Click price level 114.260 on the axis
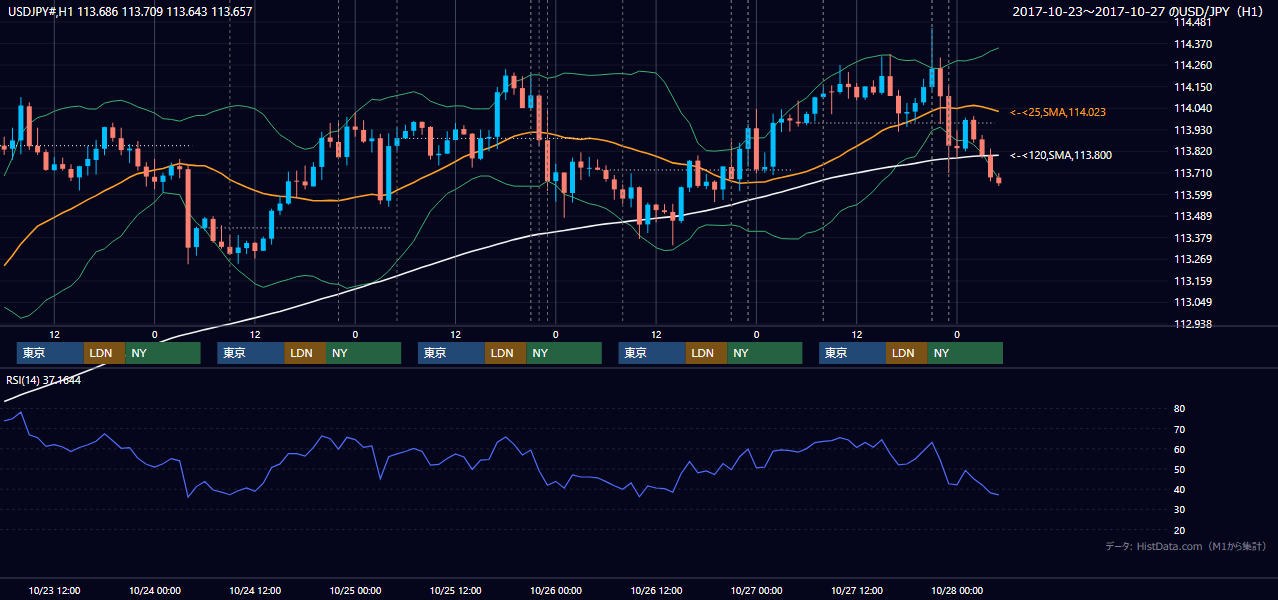This screenshot has width=1278, height=600. pos(1192,65)
